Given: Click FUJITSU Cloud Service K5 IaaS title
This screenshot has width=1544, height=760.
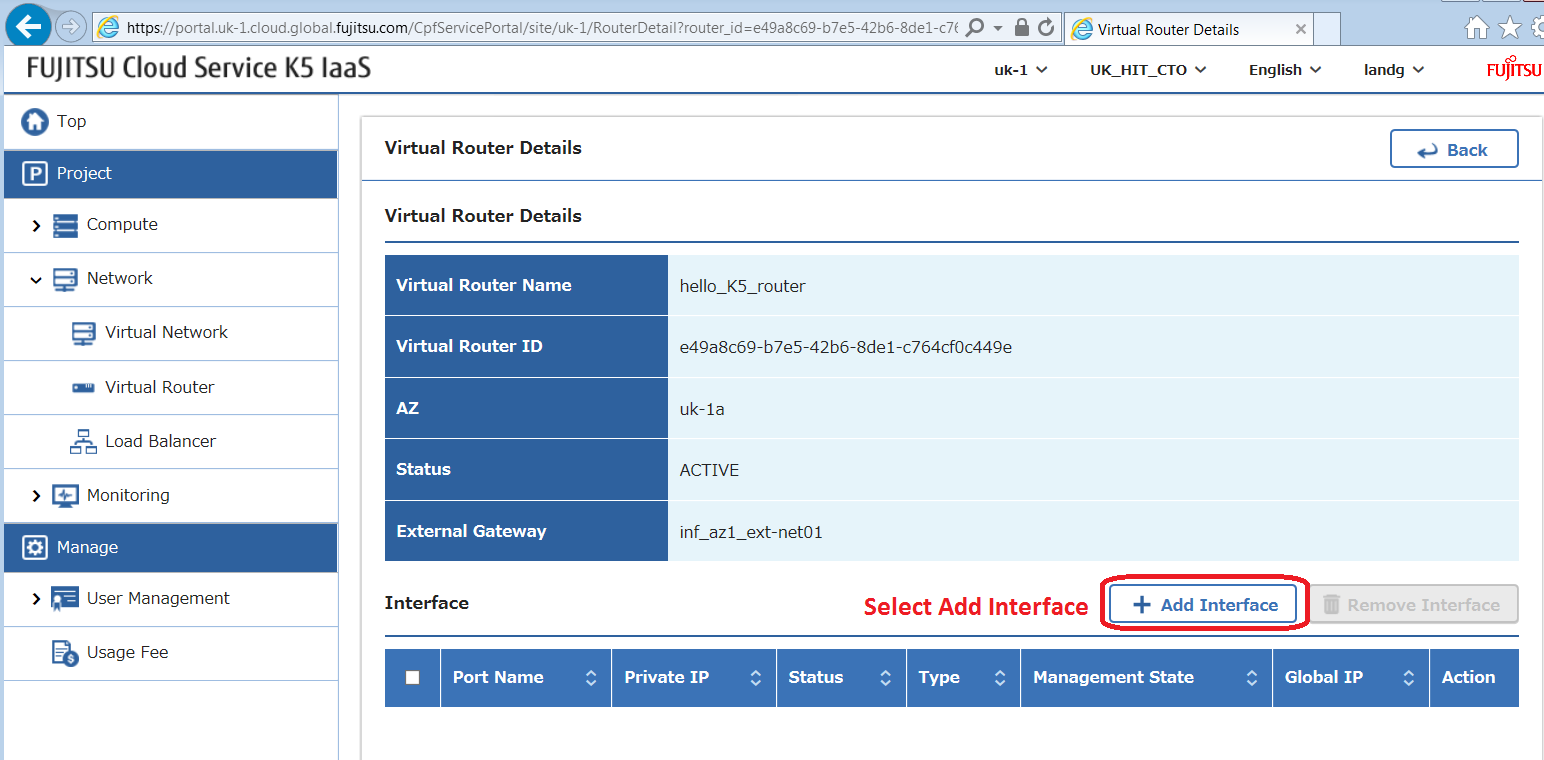Looking at the screenshot, I should [x=199, y=69].
